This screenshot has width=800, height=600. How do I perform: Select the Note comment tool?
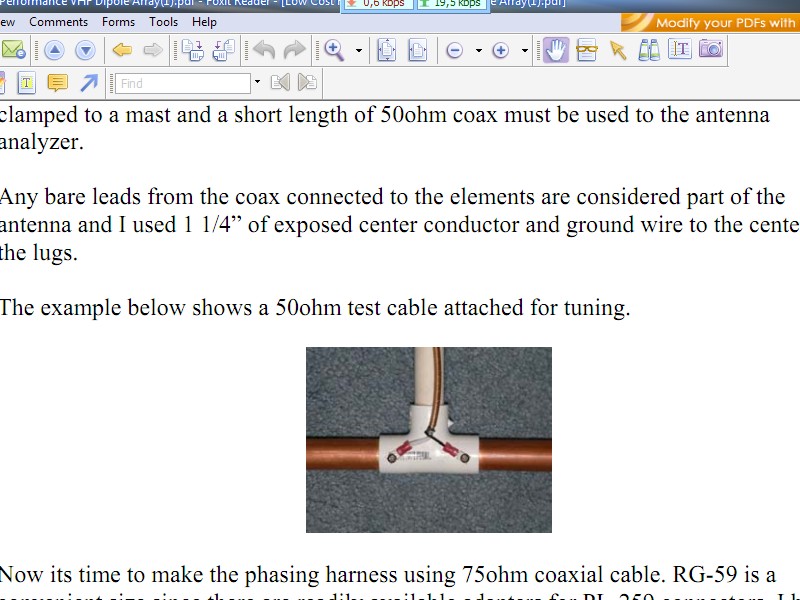coord(58,83)
